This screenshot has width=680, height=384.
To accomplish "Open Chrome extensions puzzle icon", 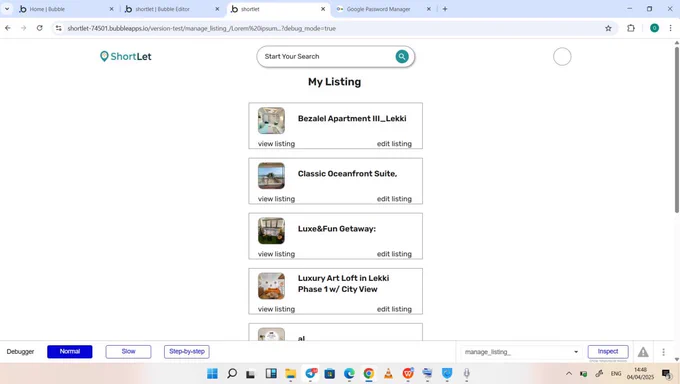I will [631, 28].
